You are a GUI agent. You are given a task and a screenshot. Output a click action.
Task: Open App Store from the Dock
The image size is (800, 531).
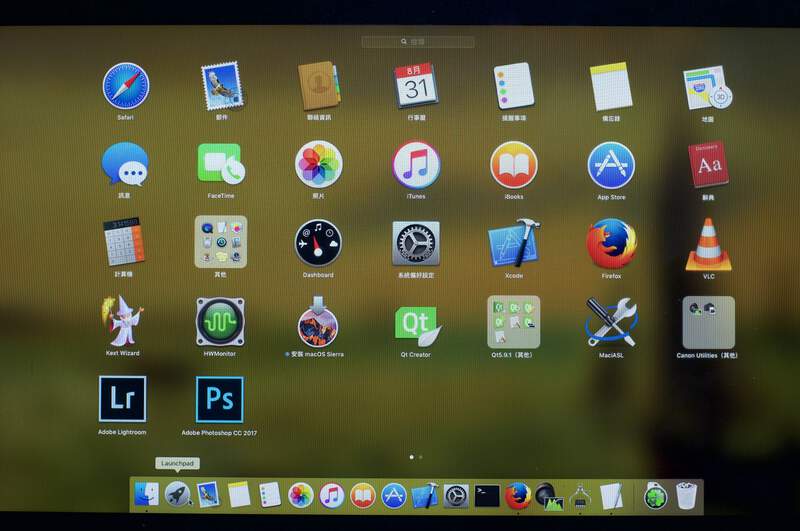pos(394,496)
